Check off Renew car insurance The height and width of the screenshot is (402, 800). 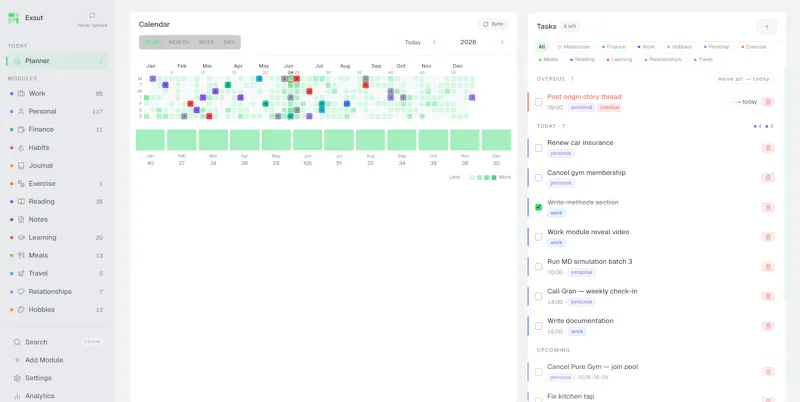pos(538,148)
